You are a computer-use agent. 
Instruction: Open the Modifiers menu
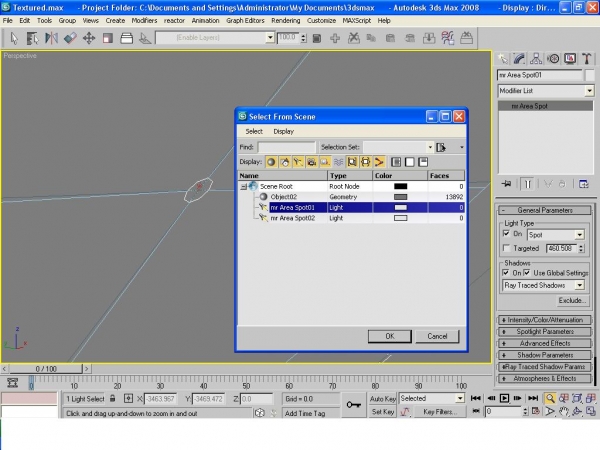144,21
